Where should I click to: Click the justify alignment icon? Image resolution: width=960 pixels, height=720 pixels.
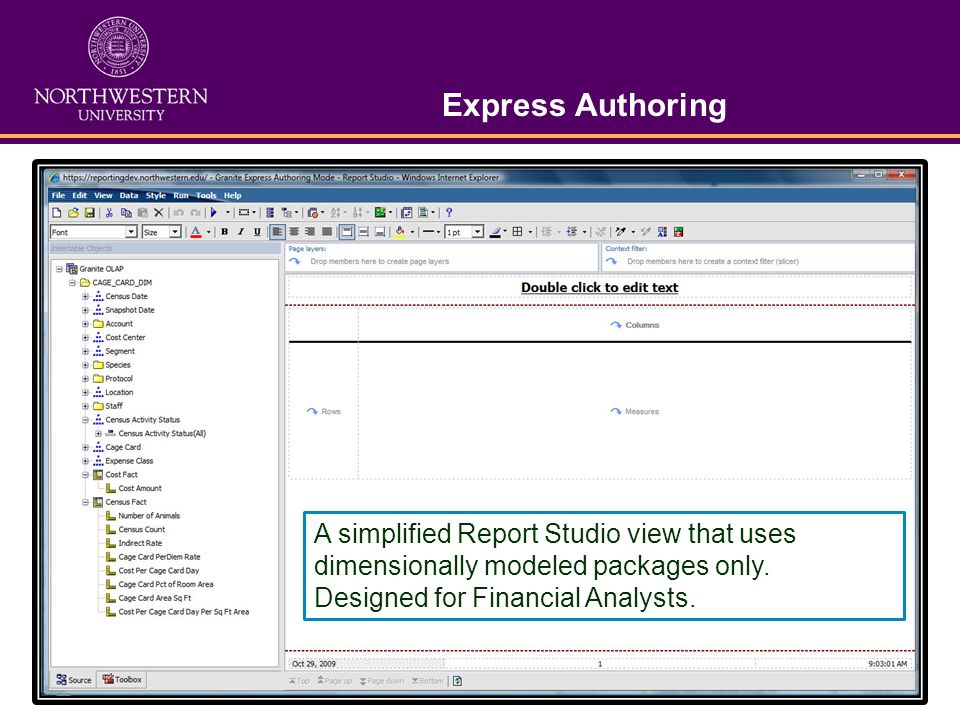coord(327,231)
